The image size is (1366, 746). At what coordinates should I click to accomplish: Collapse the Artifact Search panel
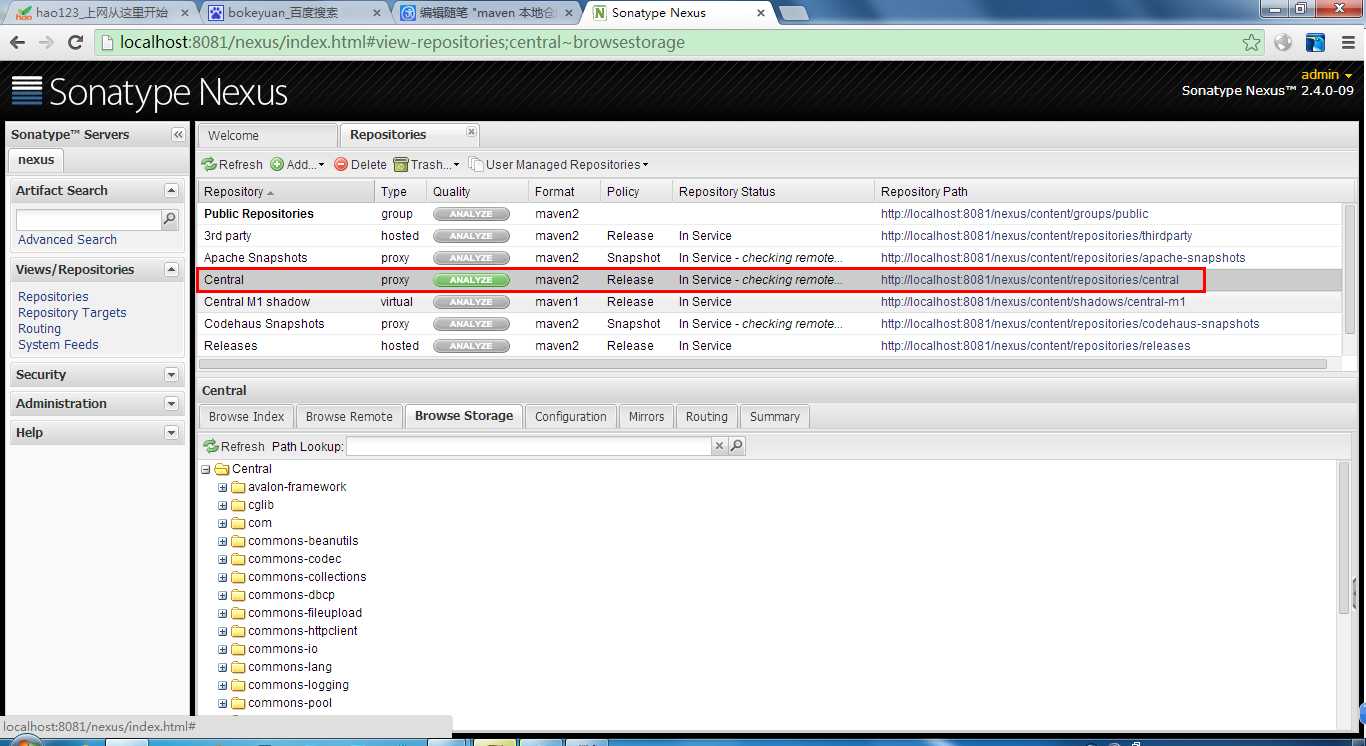tap(171, 191)
